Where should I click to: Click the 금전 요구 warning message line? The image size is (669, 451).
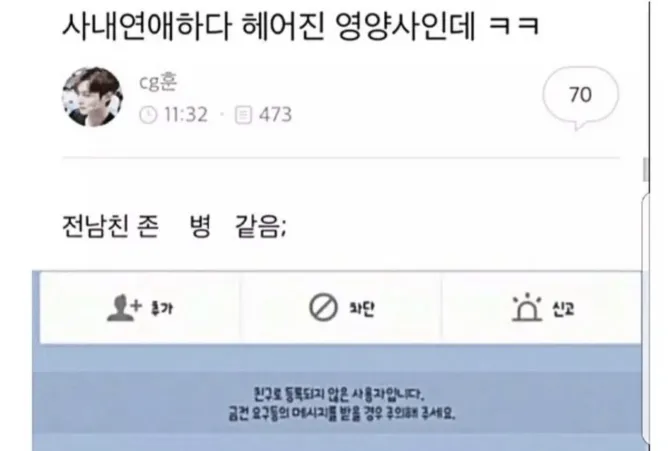point(342,413)
